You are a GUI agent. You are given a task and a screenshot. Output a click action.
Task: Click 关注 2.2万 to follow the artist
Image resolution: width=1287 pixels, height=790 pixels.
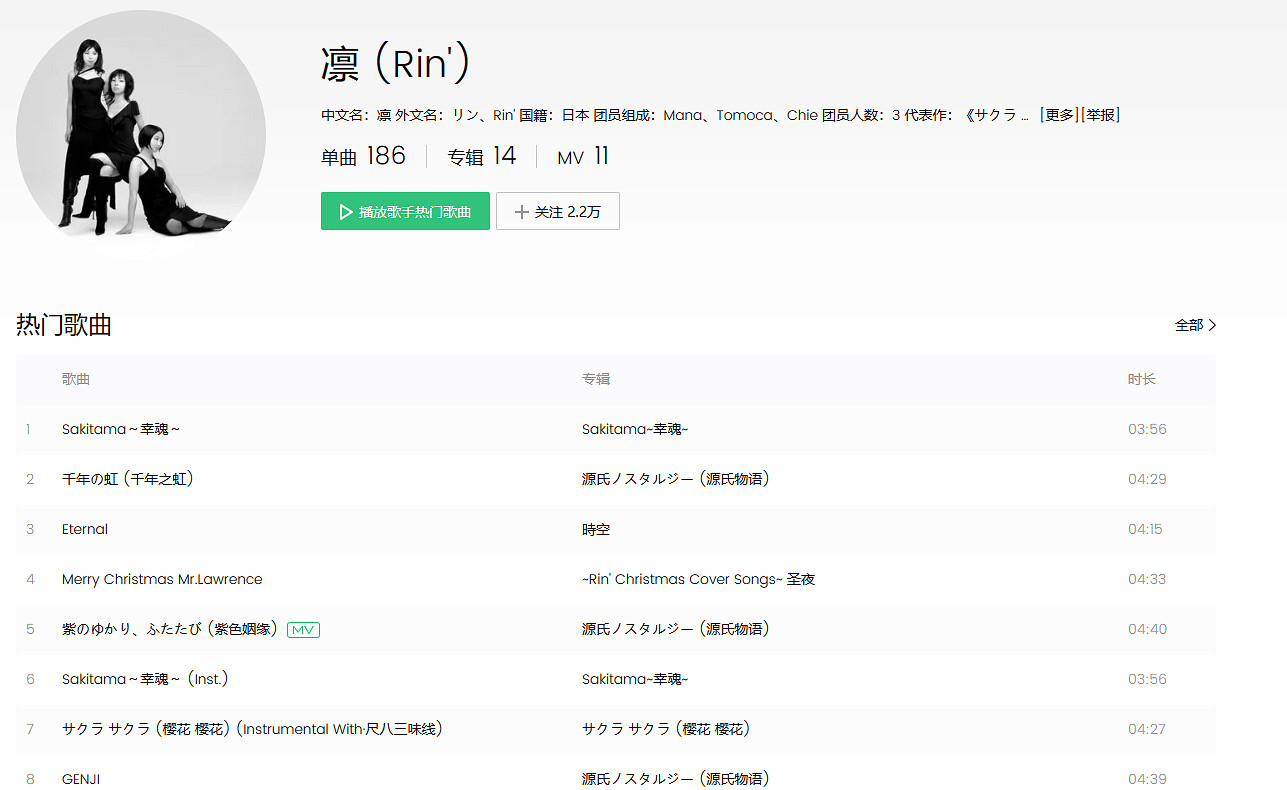(558, 211)
